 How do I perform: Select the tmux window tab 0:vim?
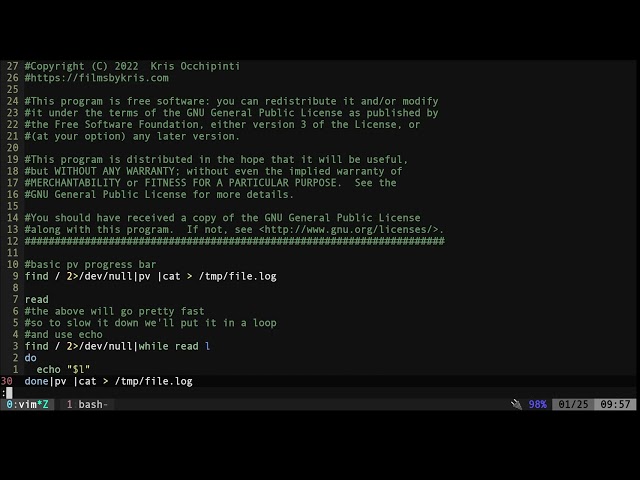point(27,404)
